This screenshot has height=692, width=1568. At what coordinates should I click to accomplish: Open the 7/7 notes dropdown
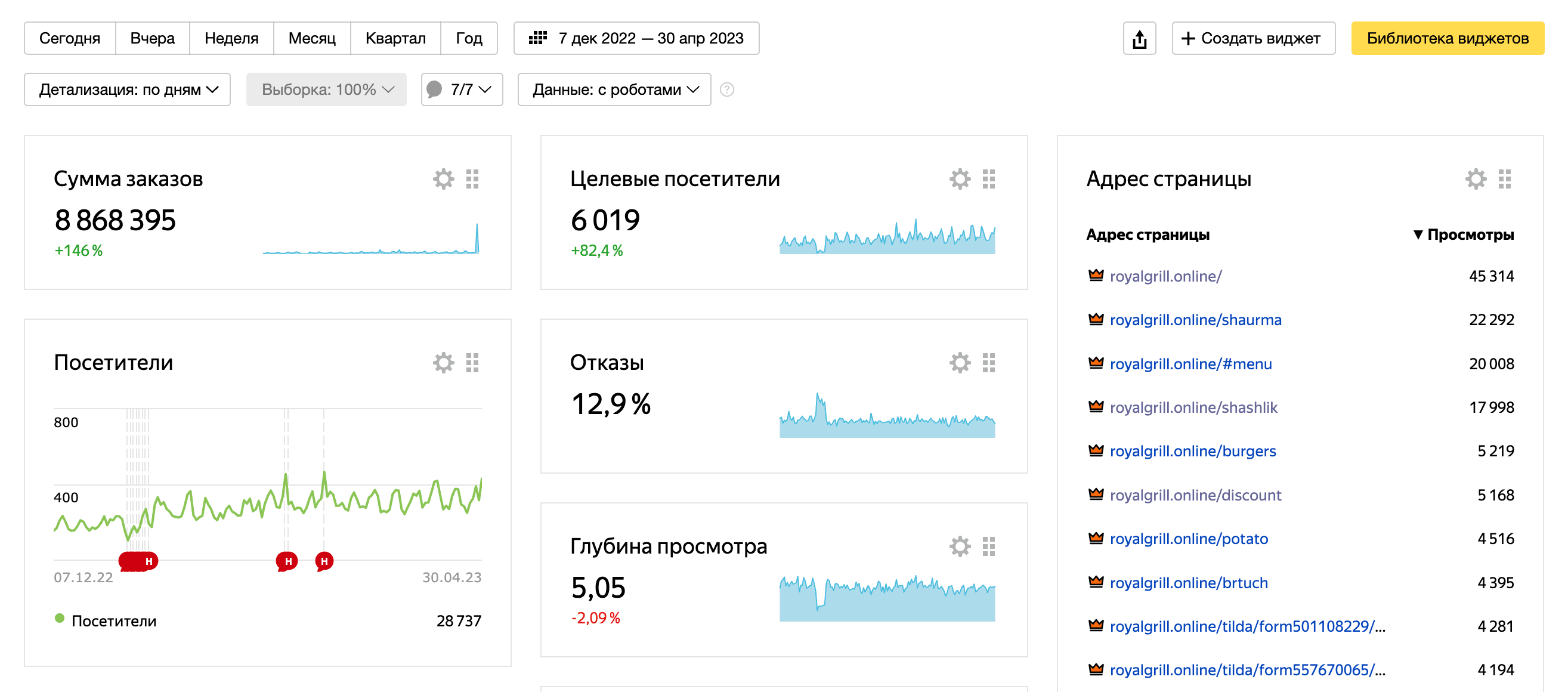462,89
